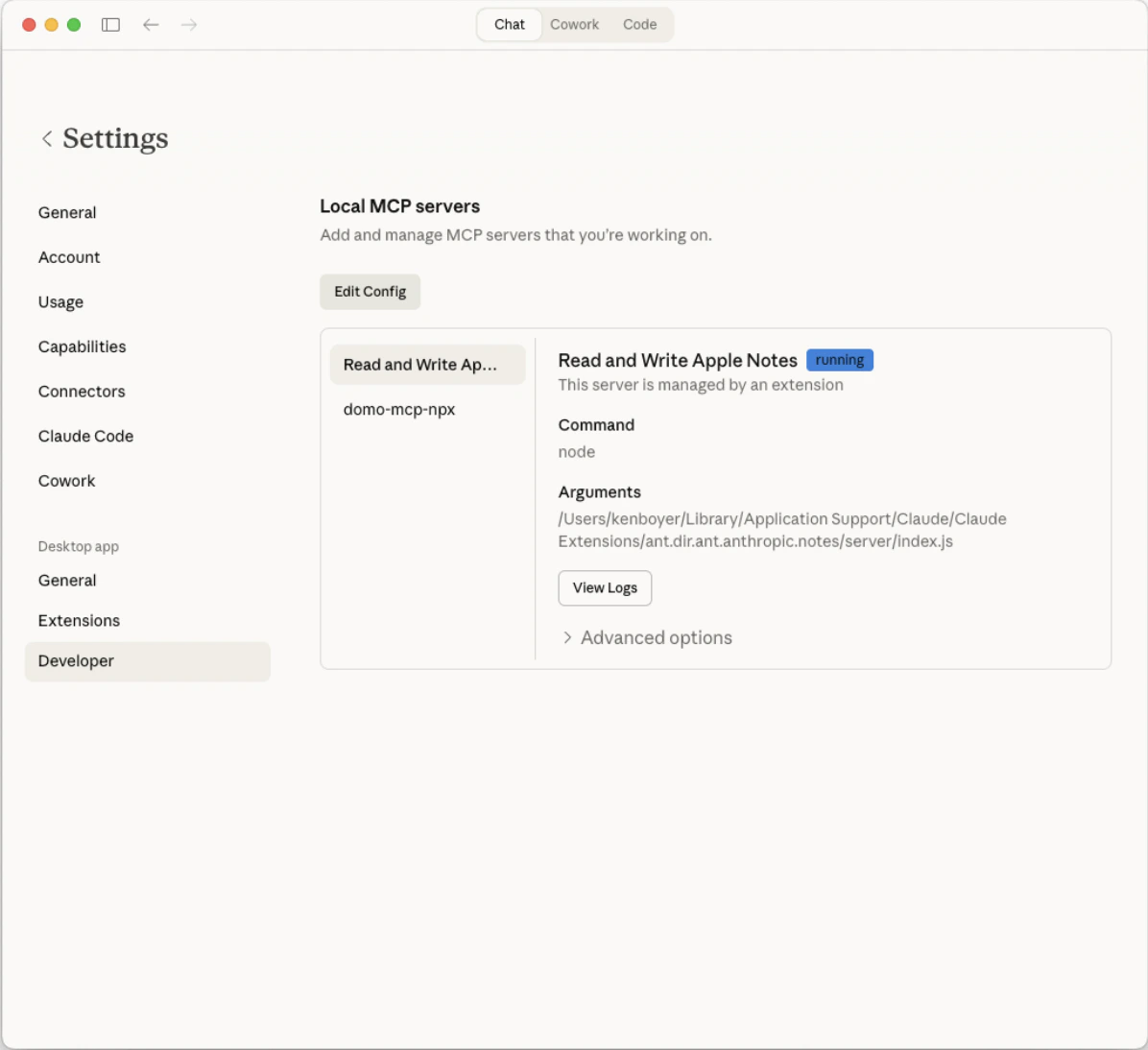Click the Read and Write Apple Notes title
The width and height of the screenshot is (1148, 1050).
pos(678,360)
